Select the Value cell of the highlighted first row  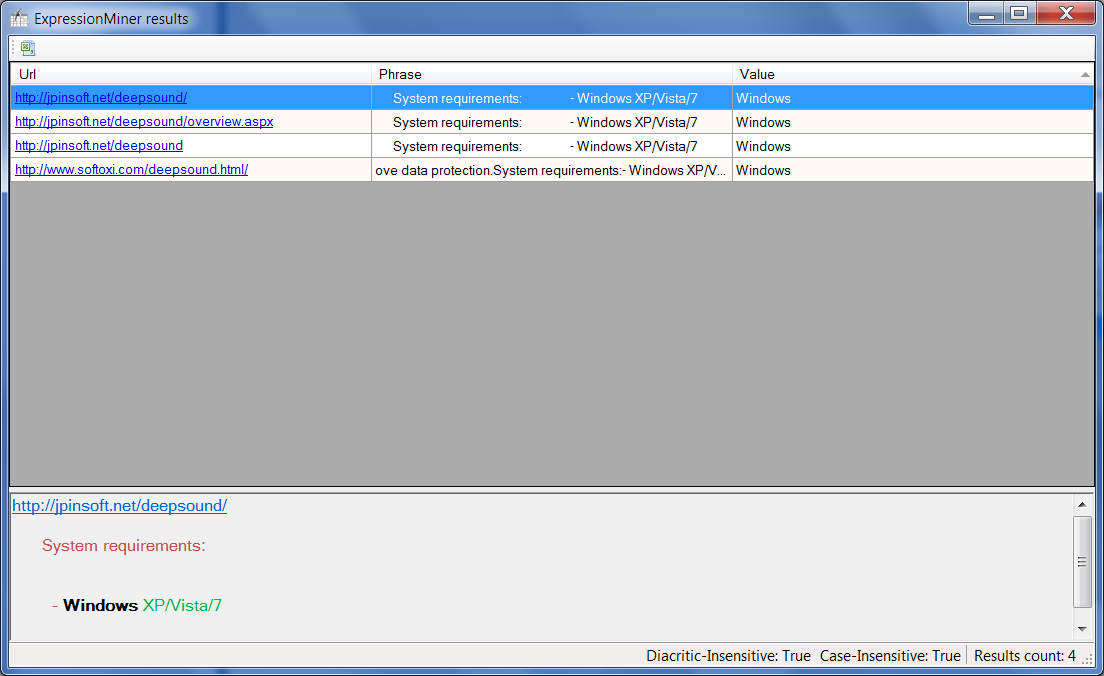(912, 99)
